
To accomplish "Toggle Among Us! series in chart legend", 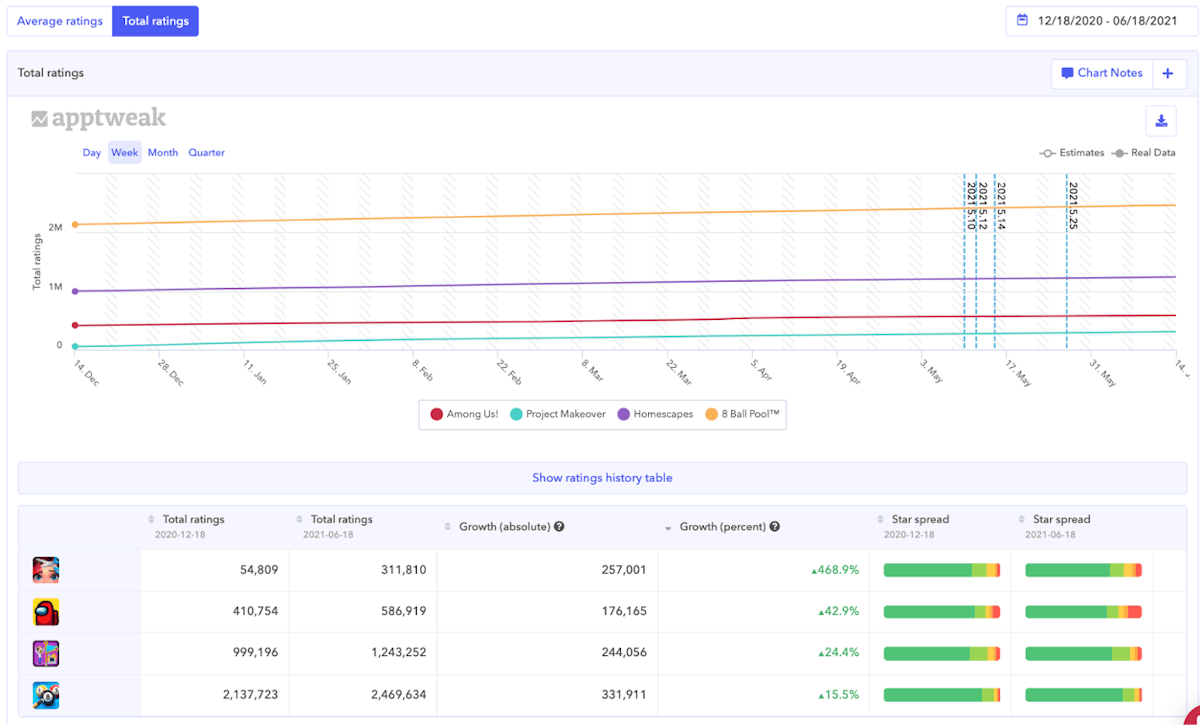I will click(464, 414).
